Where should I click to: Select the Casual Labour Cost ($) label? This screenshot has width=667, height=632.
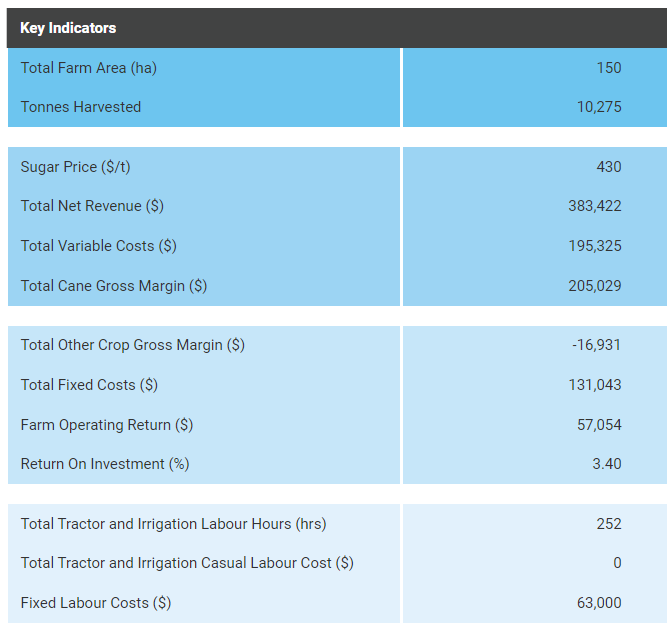(187, 563)
